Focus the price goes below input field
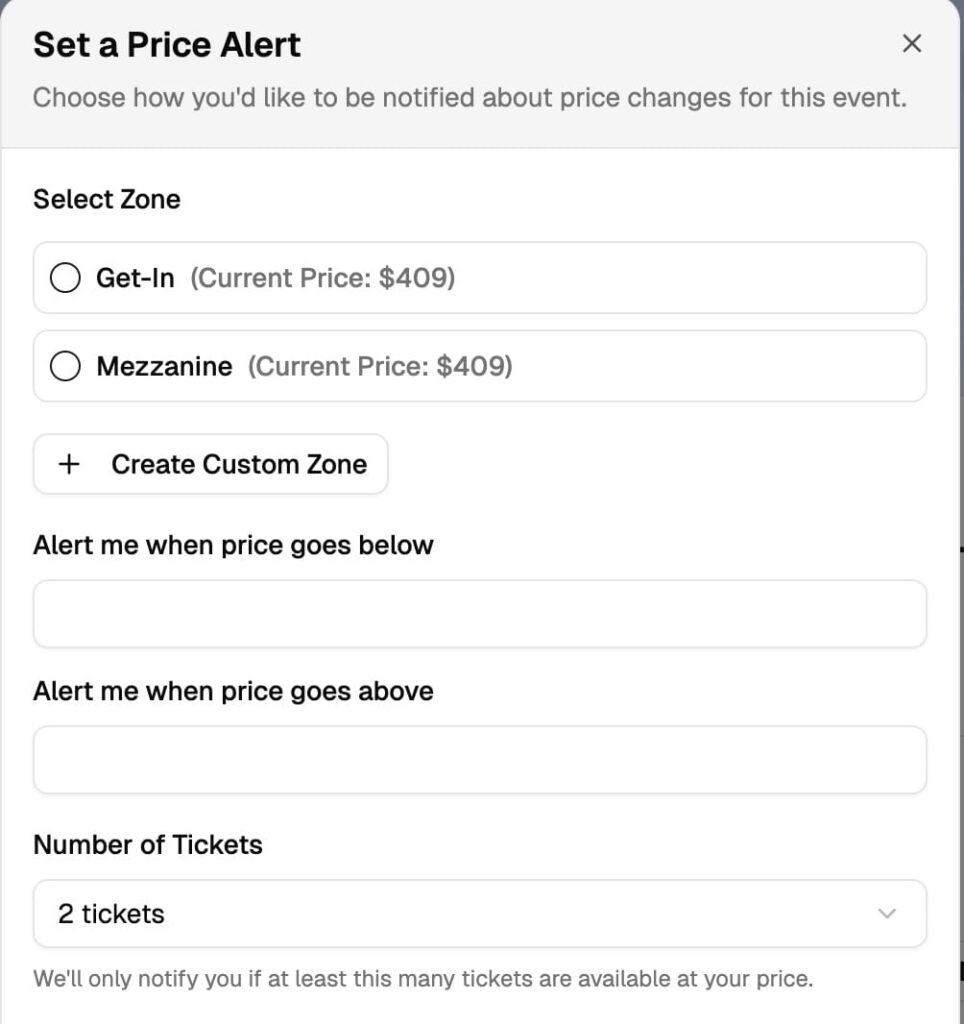Viewport: 964px width, 1024px height. point(480,614)
